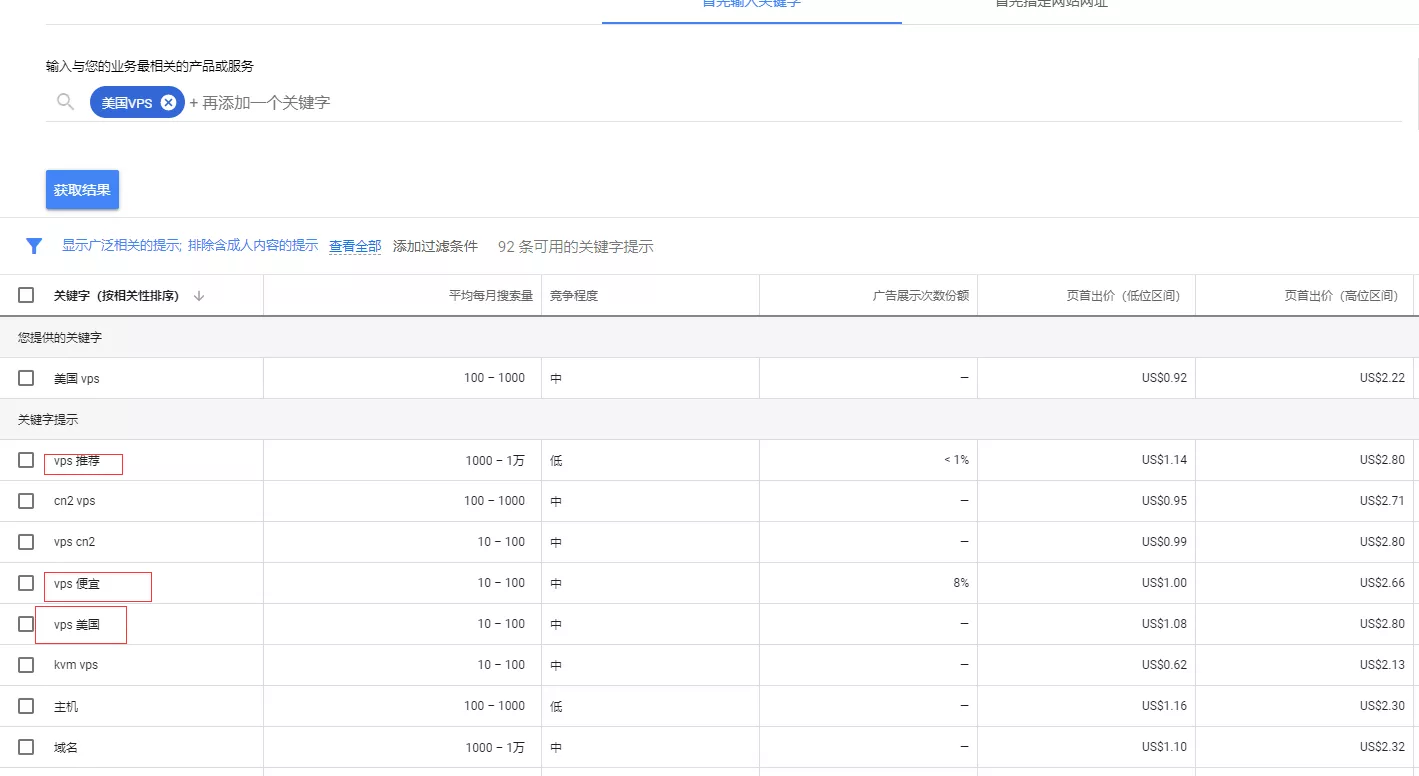Click keyword text vps cn2
Image resolution: width=1419 pixels, height=776 pixels.
click(x=75, y=542)
